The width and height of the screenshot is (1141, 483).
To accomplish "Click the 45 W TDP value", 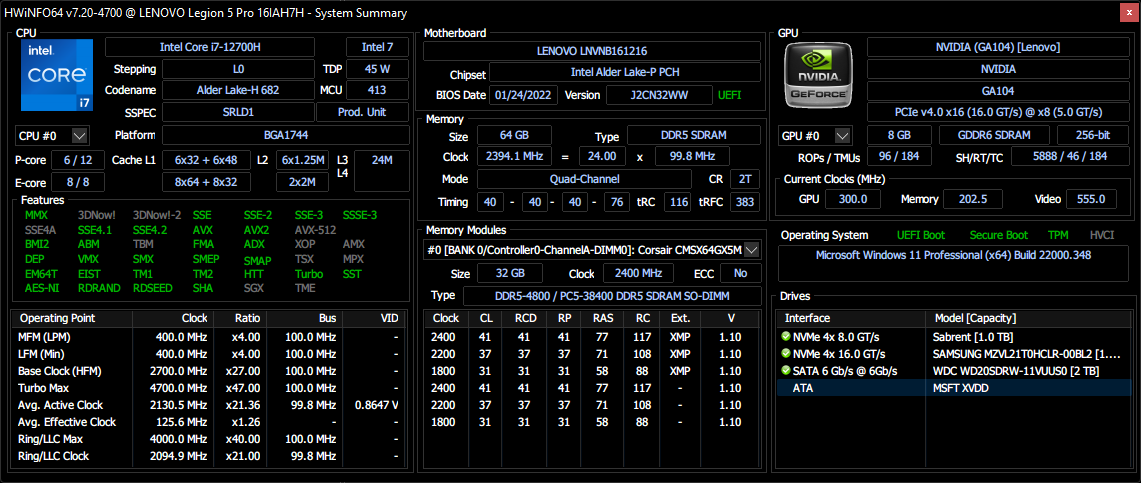I will coord(377,69).
